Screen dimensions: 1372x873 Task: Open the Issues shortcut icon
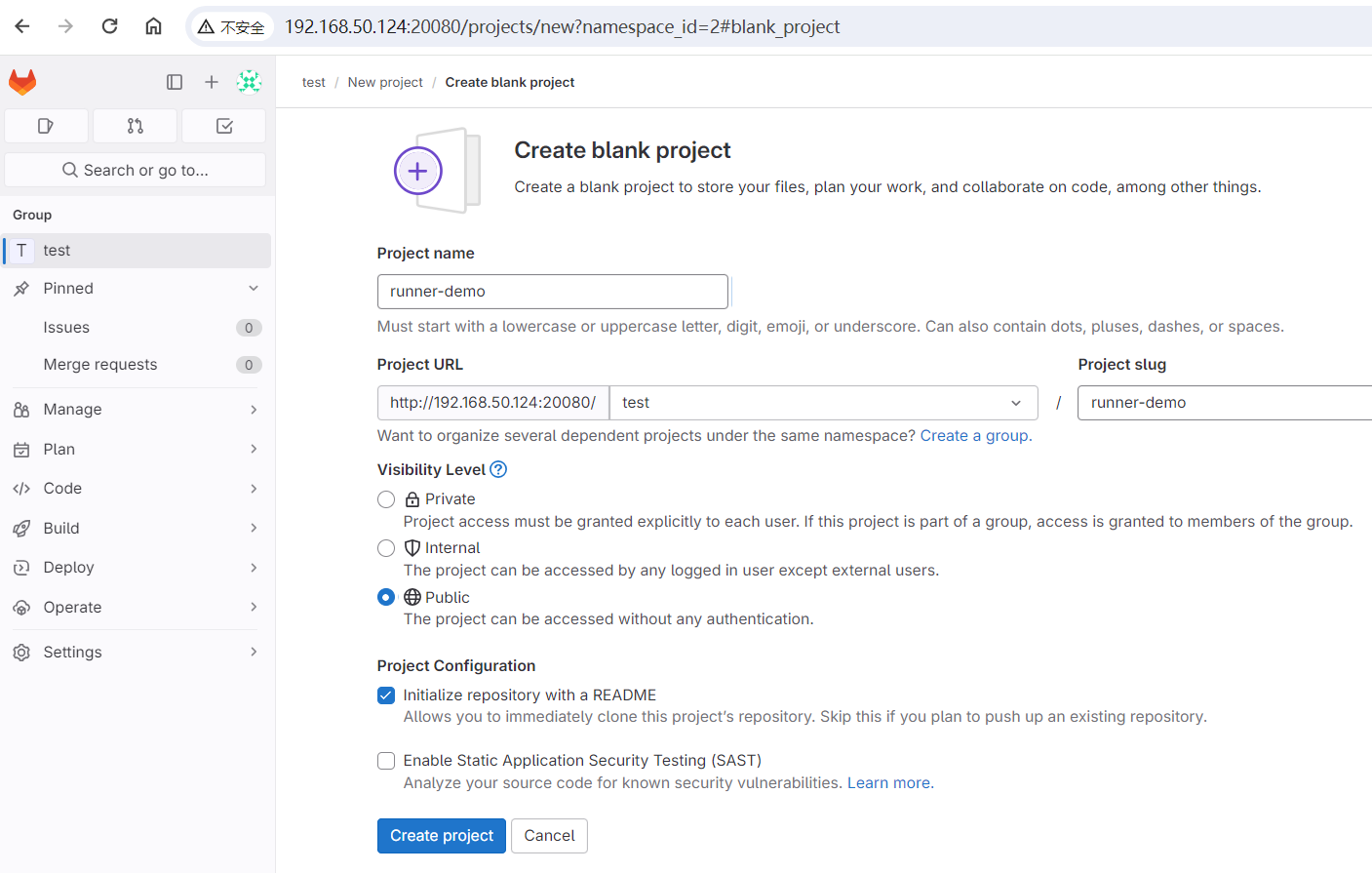point(46,126)
